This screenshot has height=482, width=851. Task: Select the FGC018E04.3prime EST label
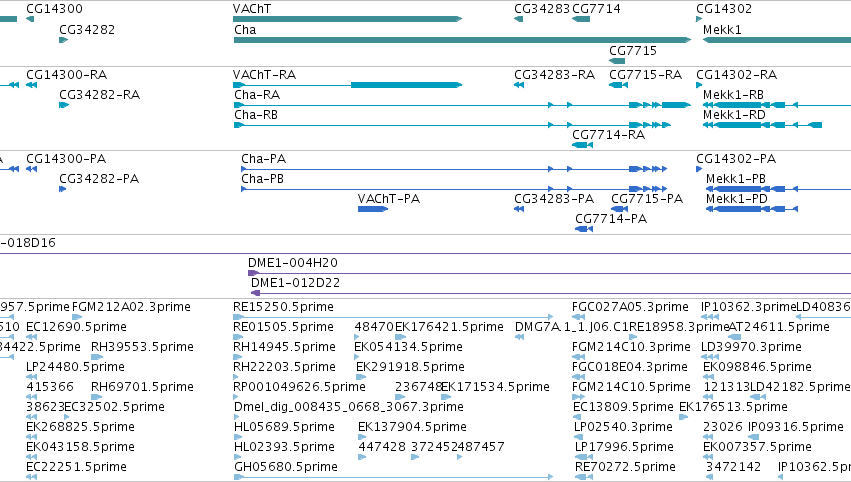630,367
